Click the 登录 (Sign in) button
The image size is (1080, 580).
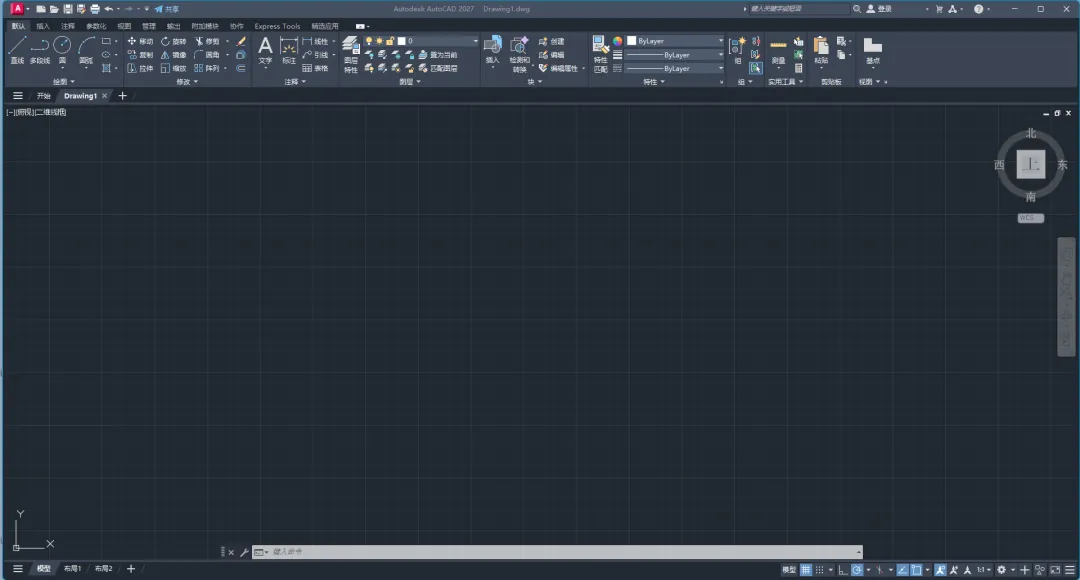[x=879, y=9]
